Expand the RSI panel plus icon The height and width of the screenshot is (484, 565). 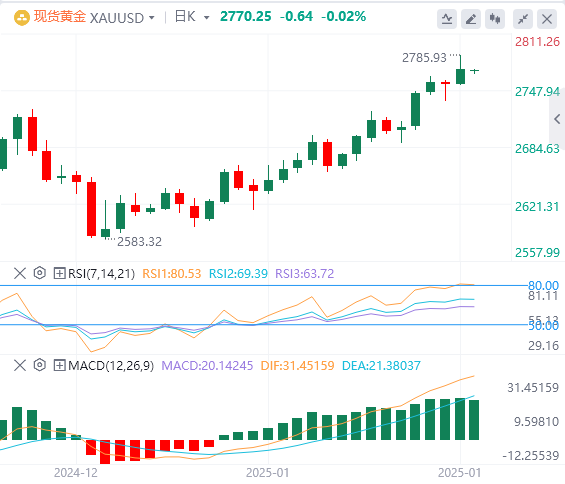click(59, 273)
